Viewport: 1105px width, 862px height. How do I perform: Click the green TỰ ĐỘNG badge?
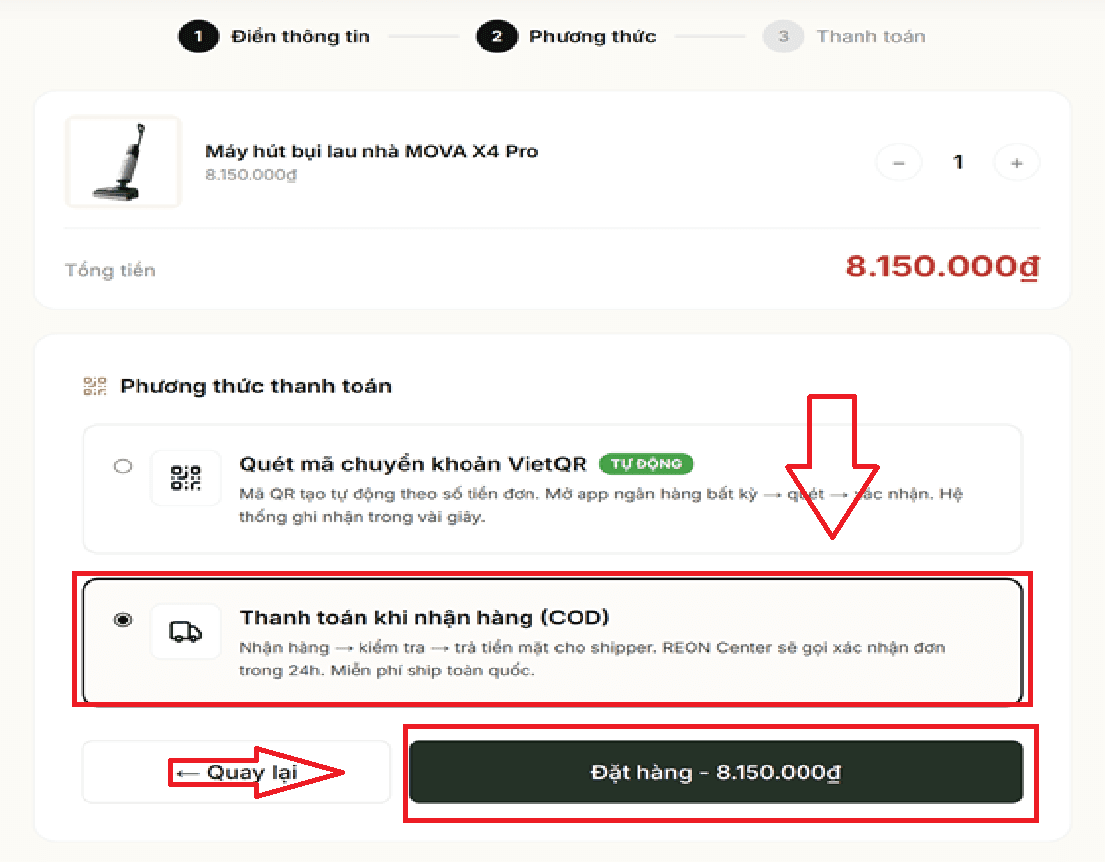coord(646,464)
